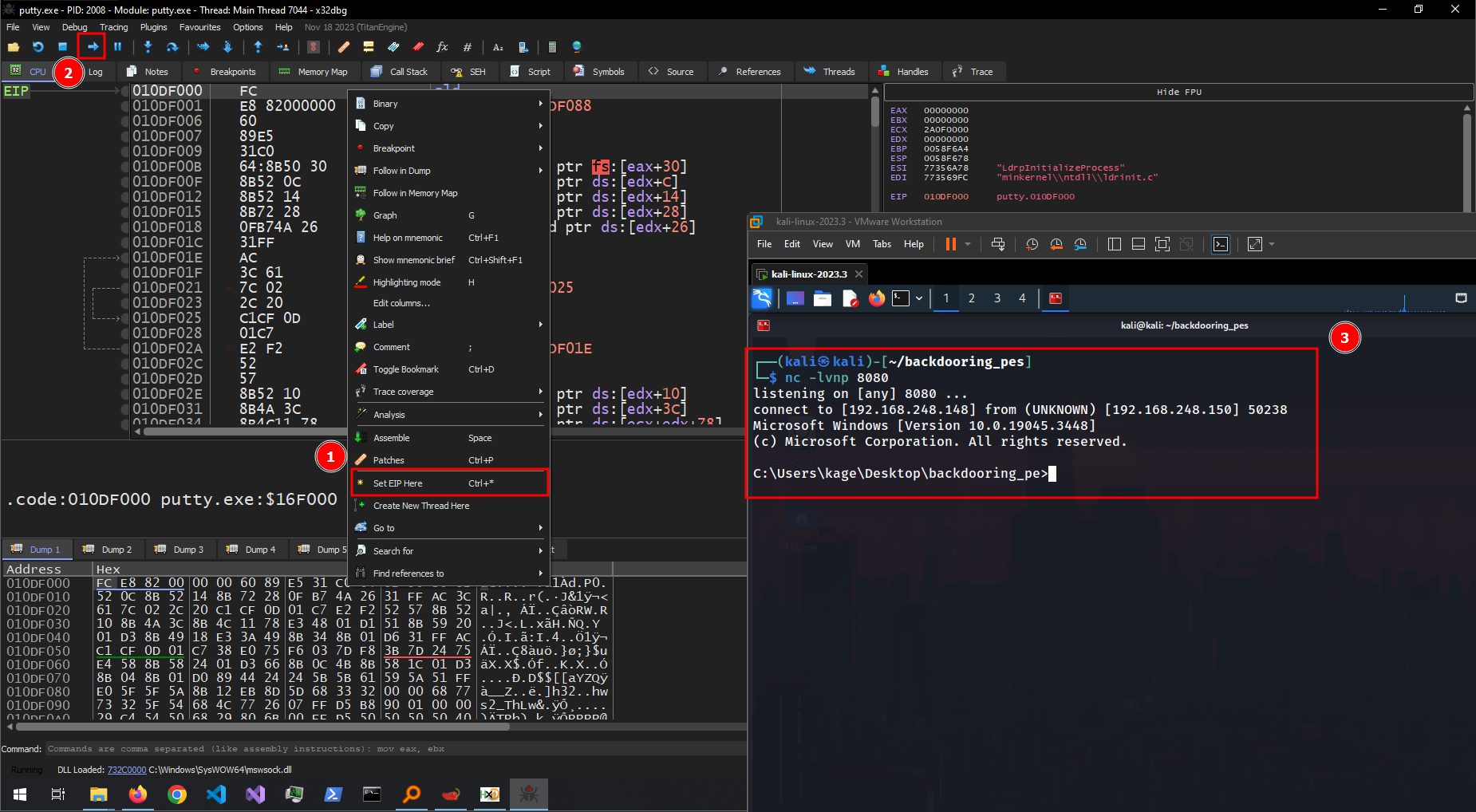Take a VMware snapshot with the clock-plus icon
The height and width of the screenshot is (812, 1476).
click(1032, 244)
